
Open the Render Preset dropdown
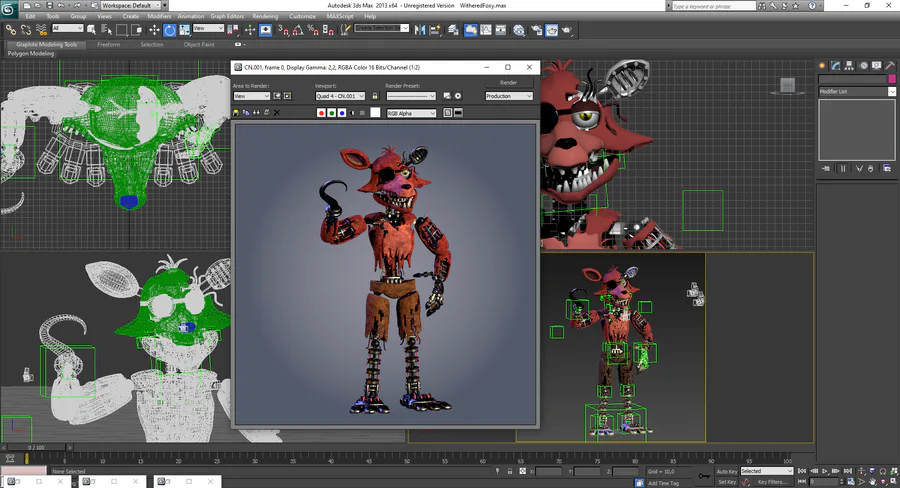point(411,96)
